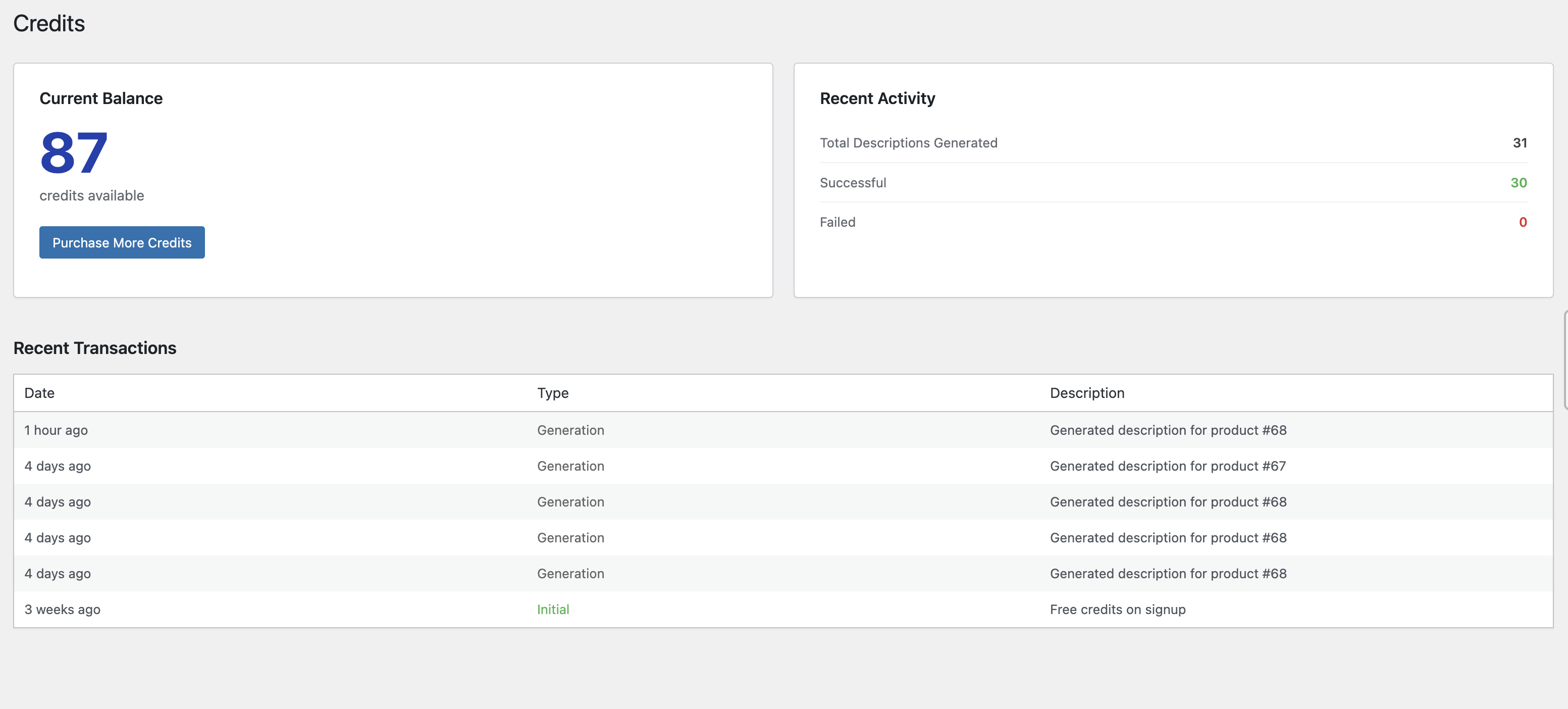
Task: Click the Purchase More Credits button
Action: [x=122, y=242]
